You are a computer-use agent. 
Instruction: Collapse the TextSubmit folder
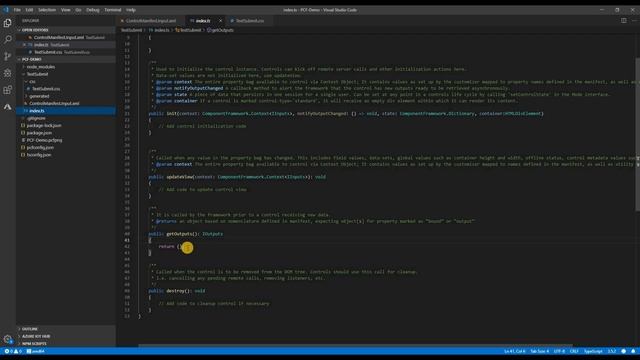click(38, 74)
